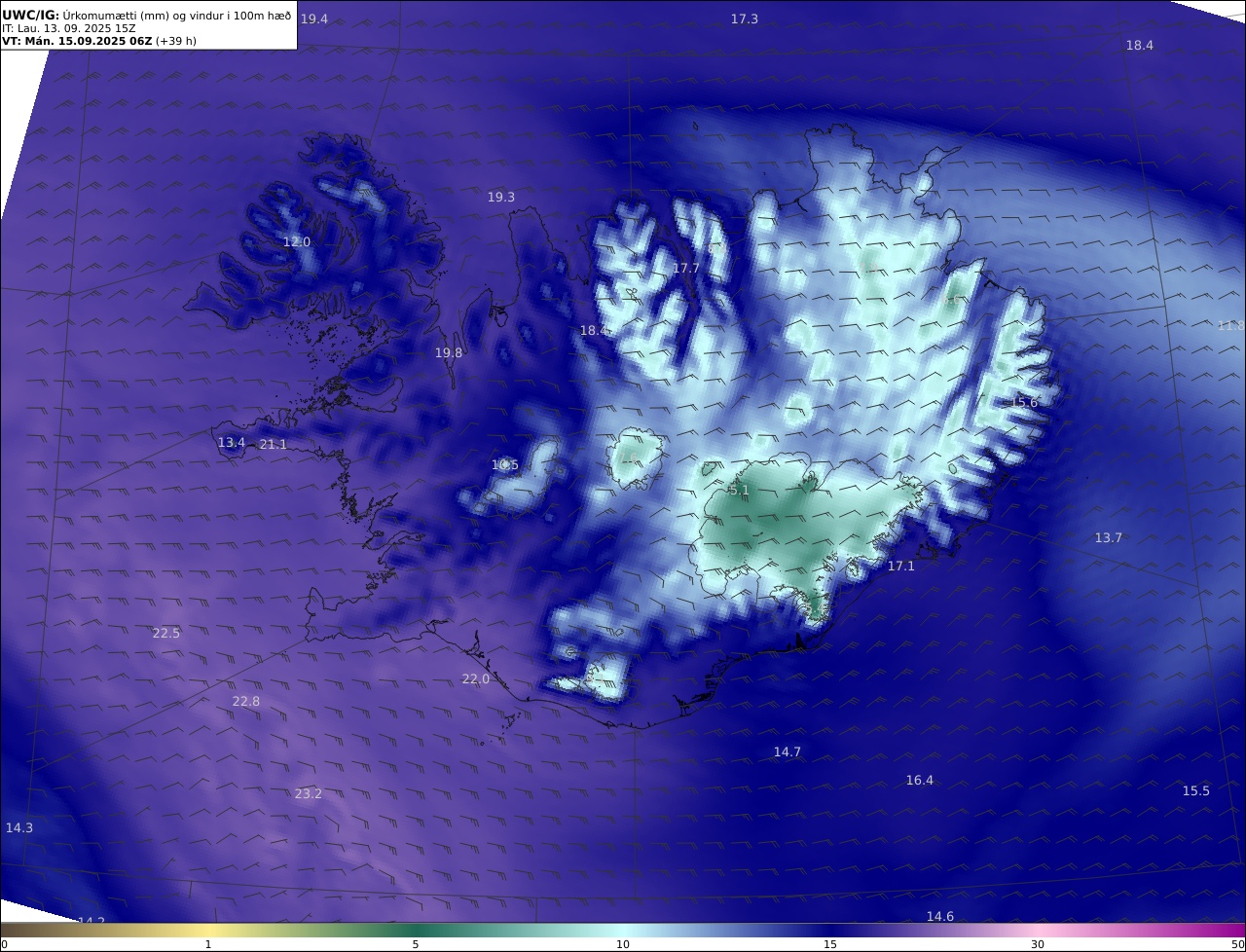Click the 22.5 value label
The height and width of the screenshot is (952, 1246).
click(x=166, y=633)
